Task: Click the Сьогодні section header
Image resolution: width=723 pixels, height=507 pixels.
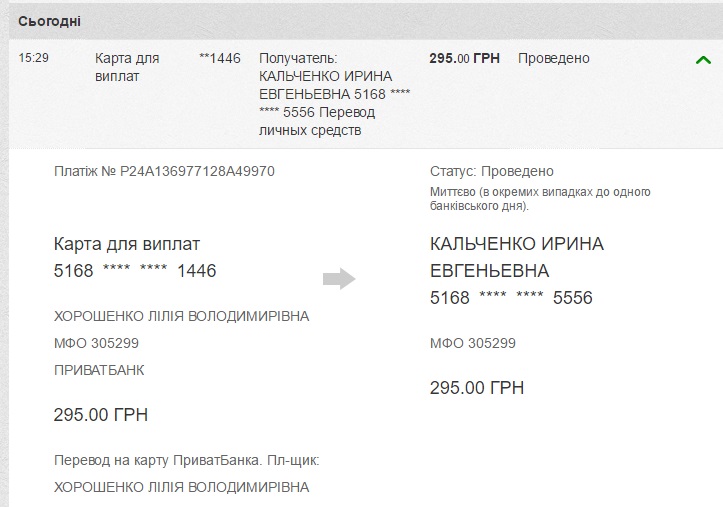Action: click(49, 21)
